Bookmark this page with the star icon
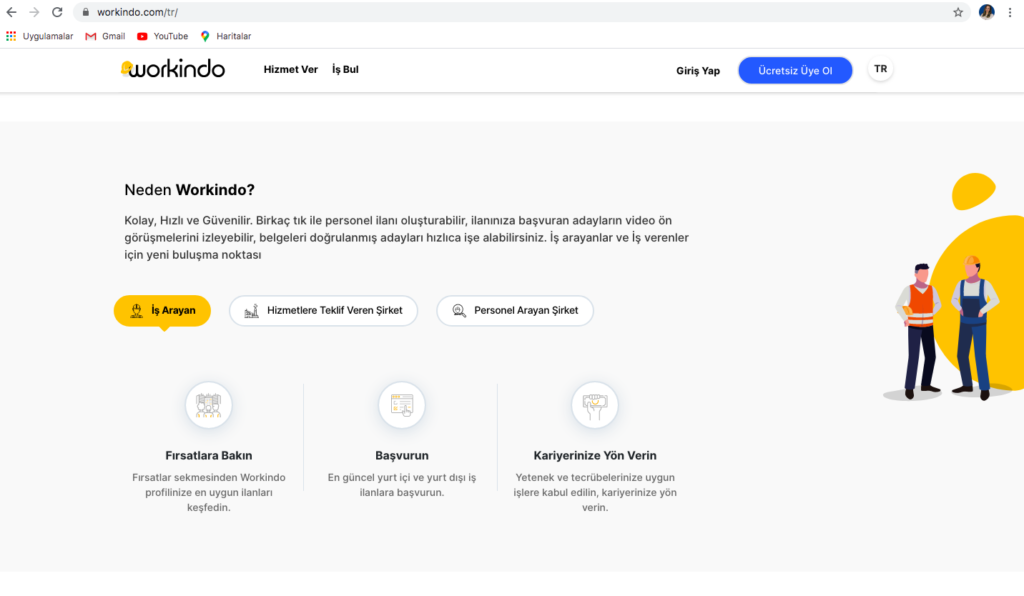The image size is (1024, 596). (957, 12)
